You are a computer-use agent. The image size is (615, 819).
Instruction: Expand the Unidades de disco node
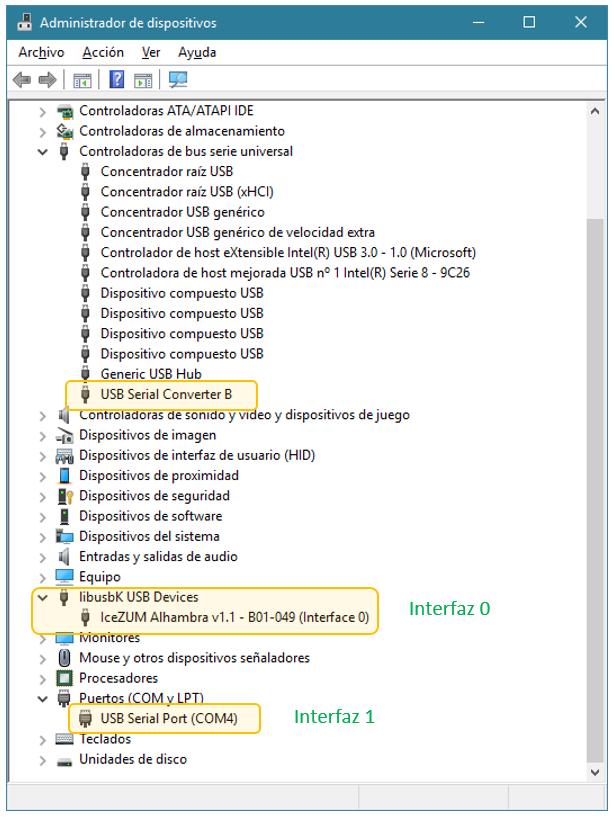tap(43, 760)
